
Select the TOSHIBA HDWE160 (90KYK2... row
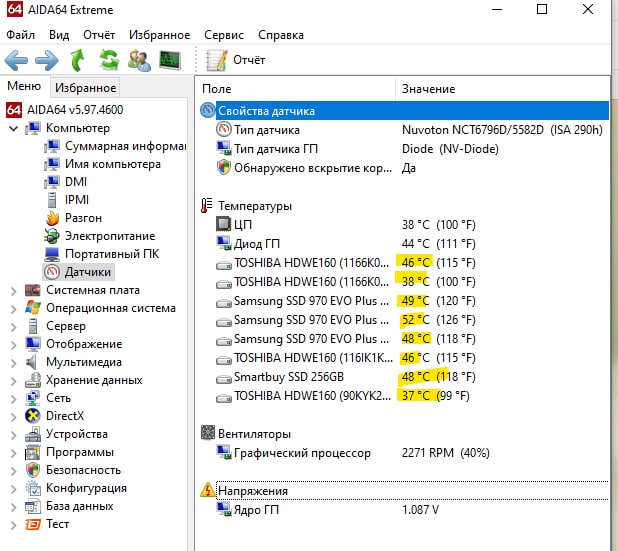tap(404, 396)
